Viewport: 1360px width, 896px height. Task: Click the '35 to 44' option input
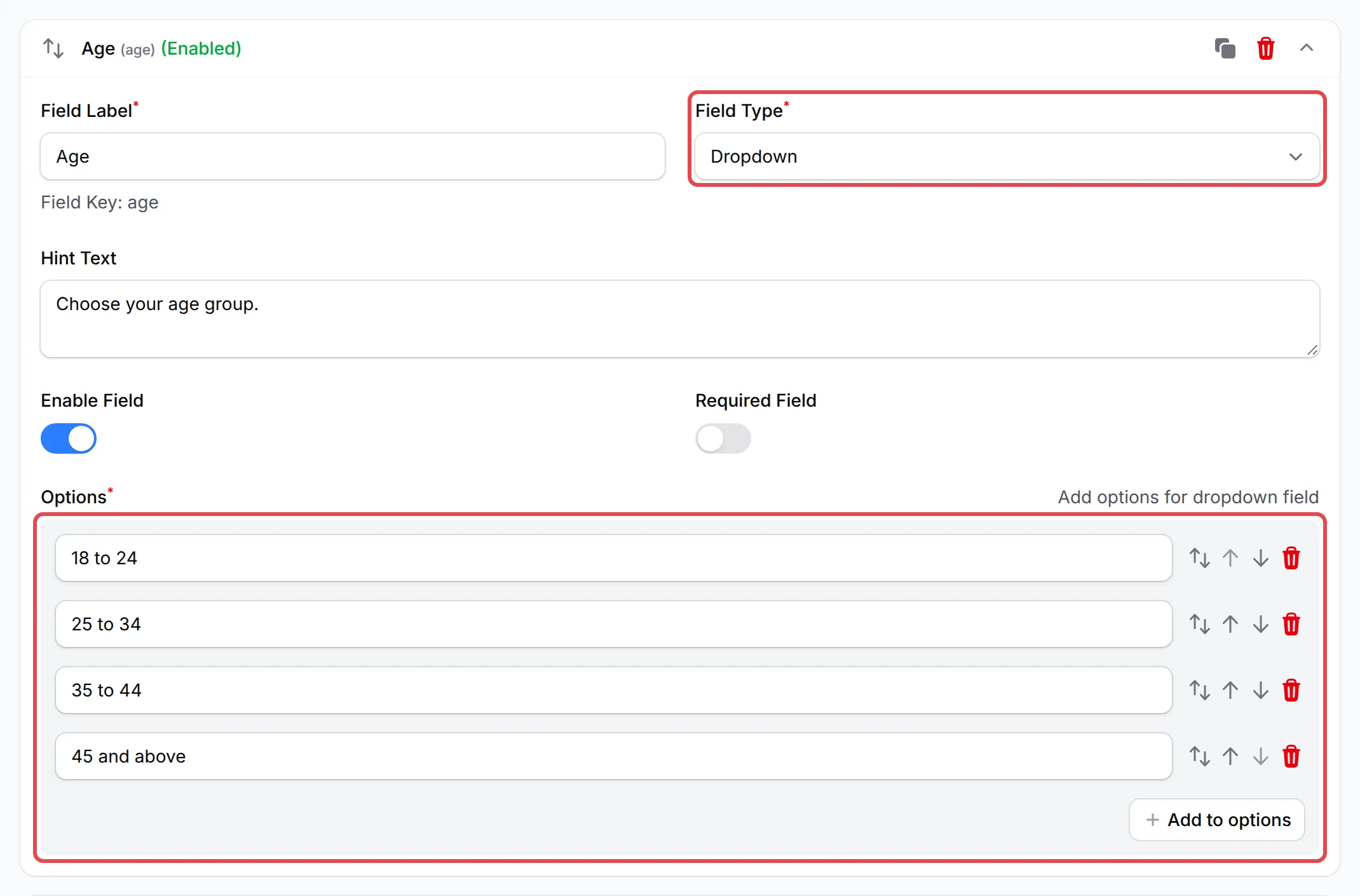pyautogui.click(x=614, y=690)
